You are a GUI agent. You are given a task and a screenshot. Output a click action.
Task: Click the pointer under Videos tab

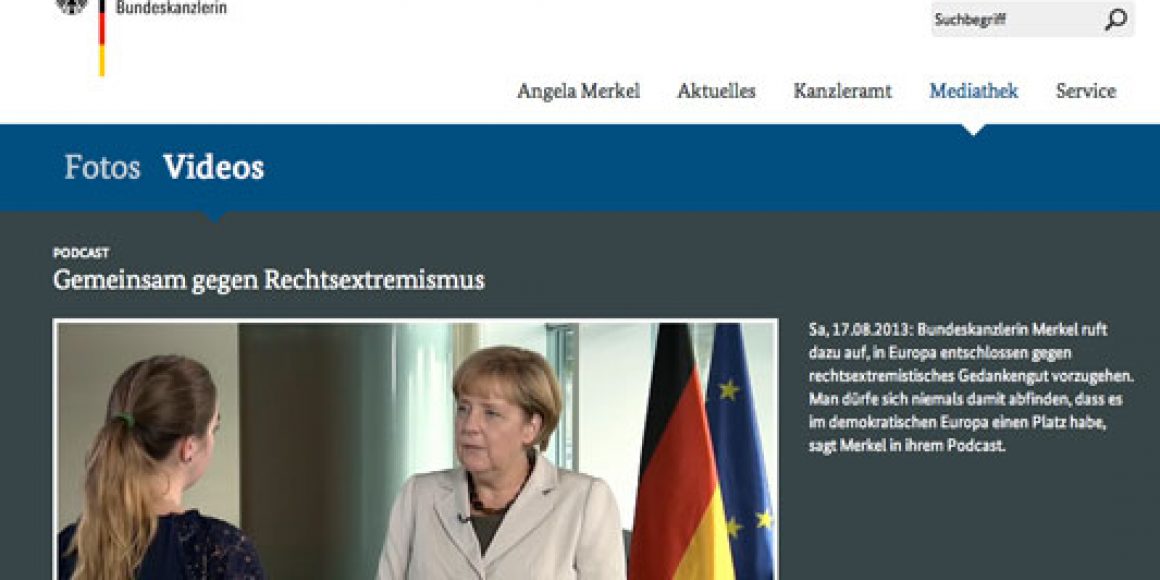pyautogui.click(x=214, y=216)
